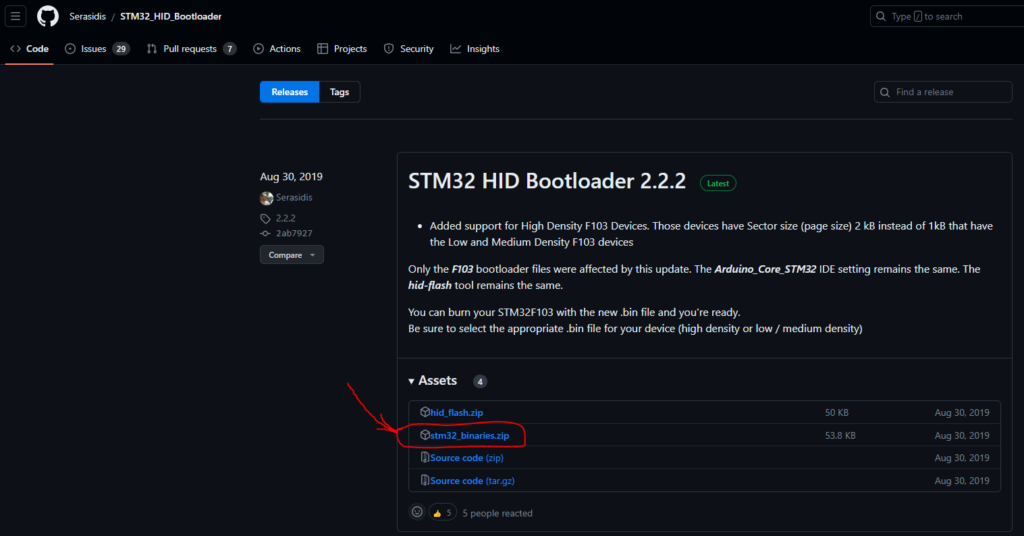Click the Find a release field
Screen dimensions: 1024x536
pyautogui.click(x=943, y=92)
